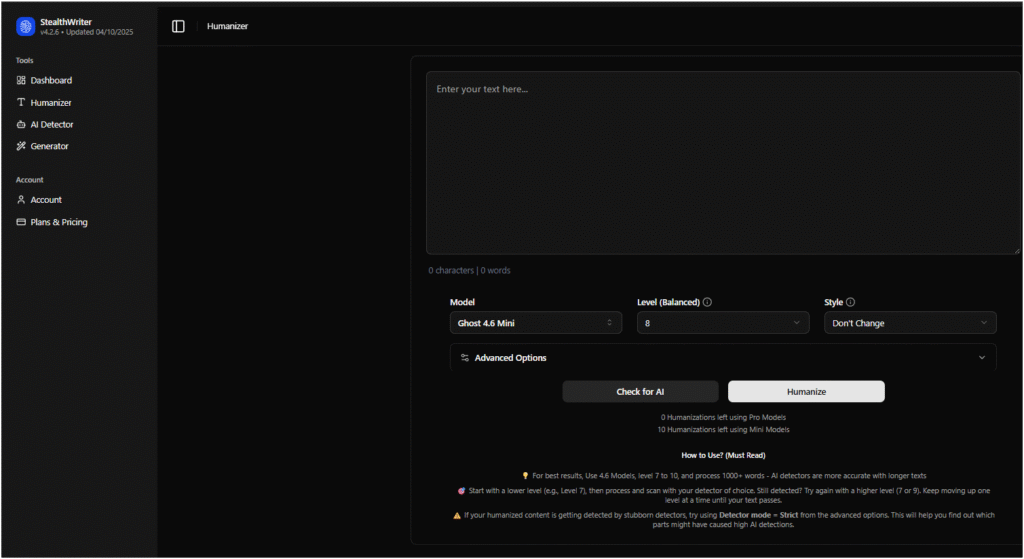This screenshot has height=559, width=1024.
Task: Open the Ghost 4.6 Mini model dropdown
Action: click(x=535, y=323)
